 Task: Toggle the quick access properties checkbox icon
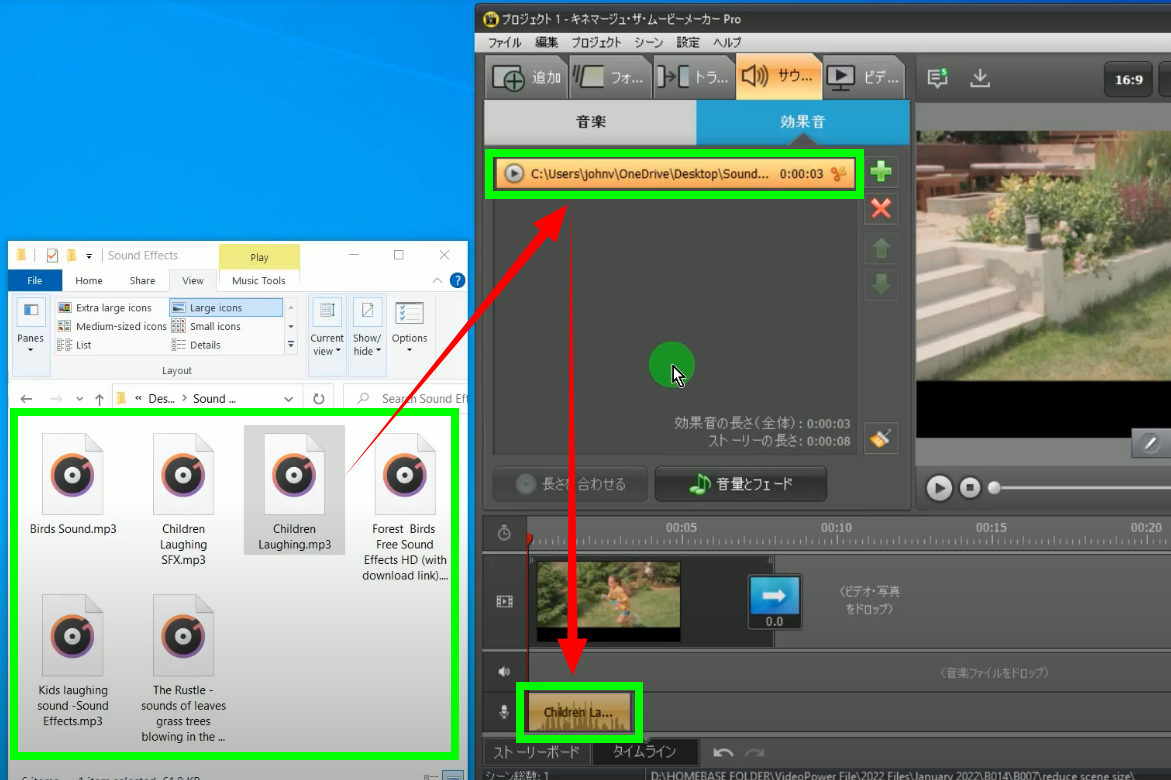tap(53, 255)
